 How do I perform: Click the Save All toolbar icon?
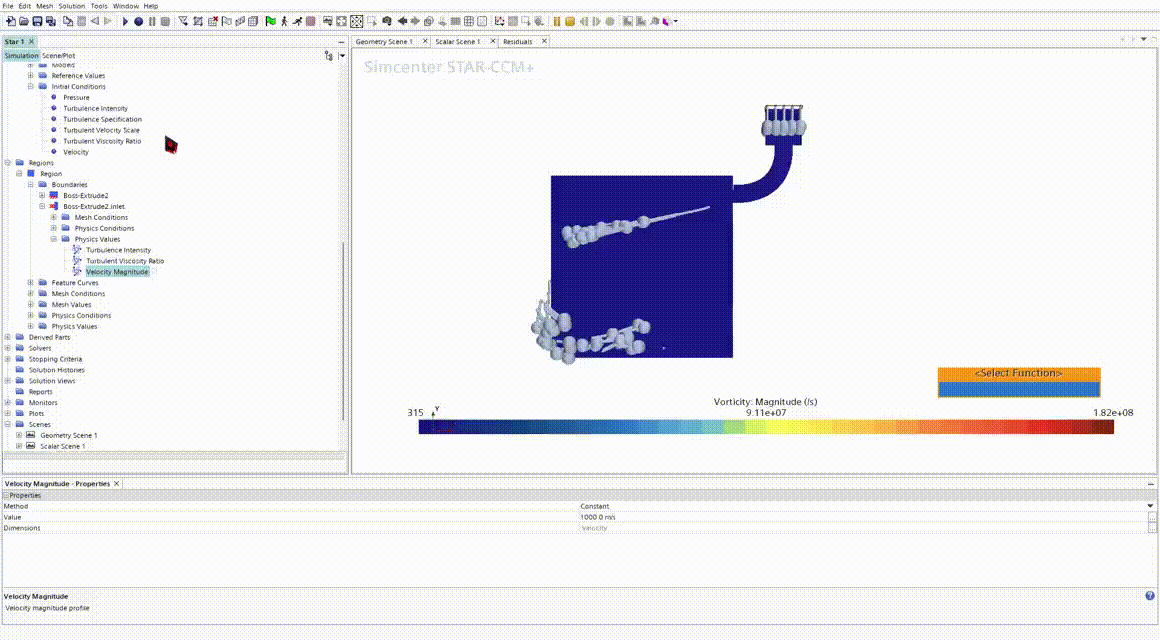coord(50,21)
